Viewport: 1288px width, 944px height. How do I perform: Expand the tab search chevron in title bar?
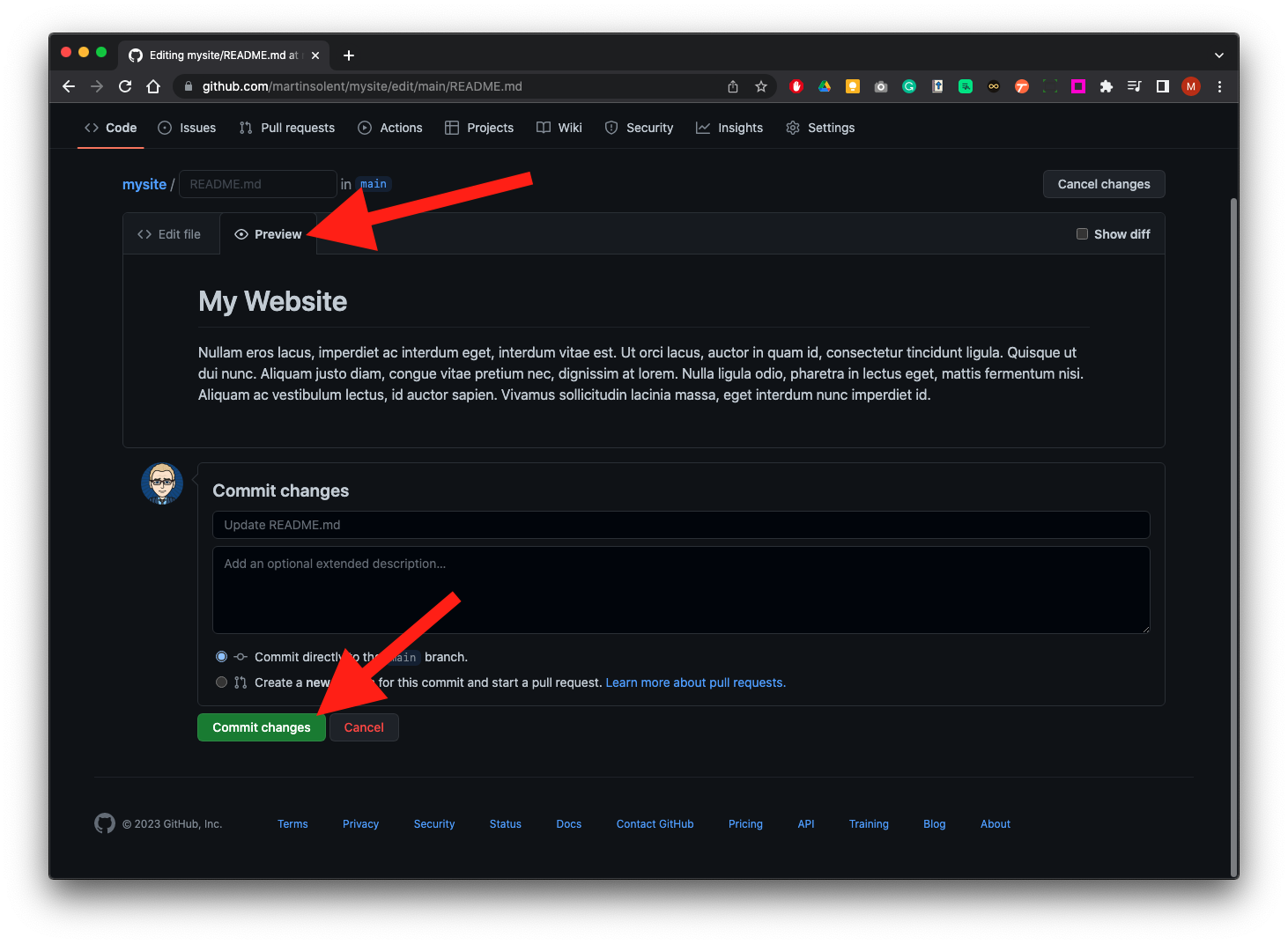1219,55
